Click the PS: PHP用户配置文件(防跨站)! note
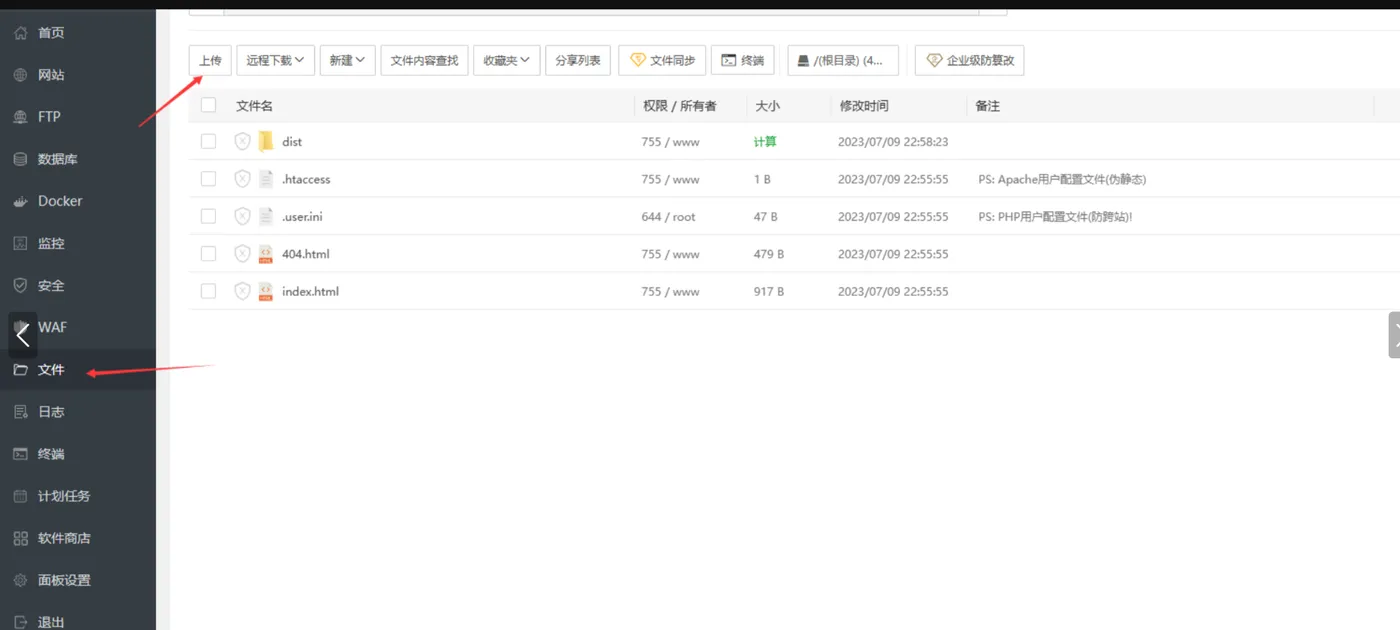Viewport: 1400px width, 630px height. click(x=1055, y=216)
